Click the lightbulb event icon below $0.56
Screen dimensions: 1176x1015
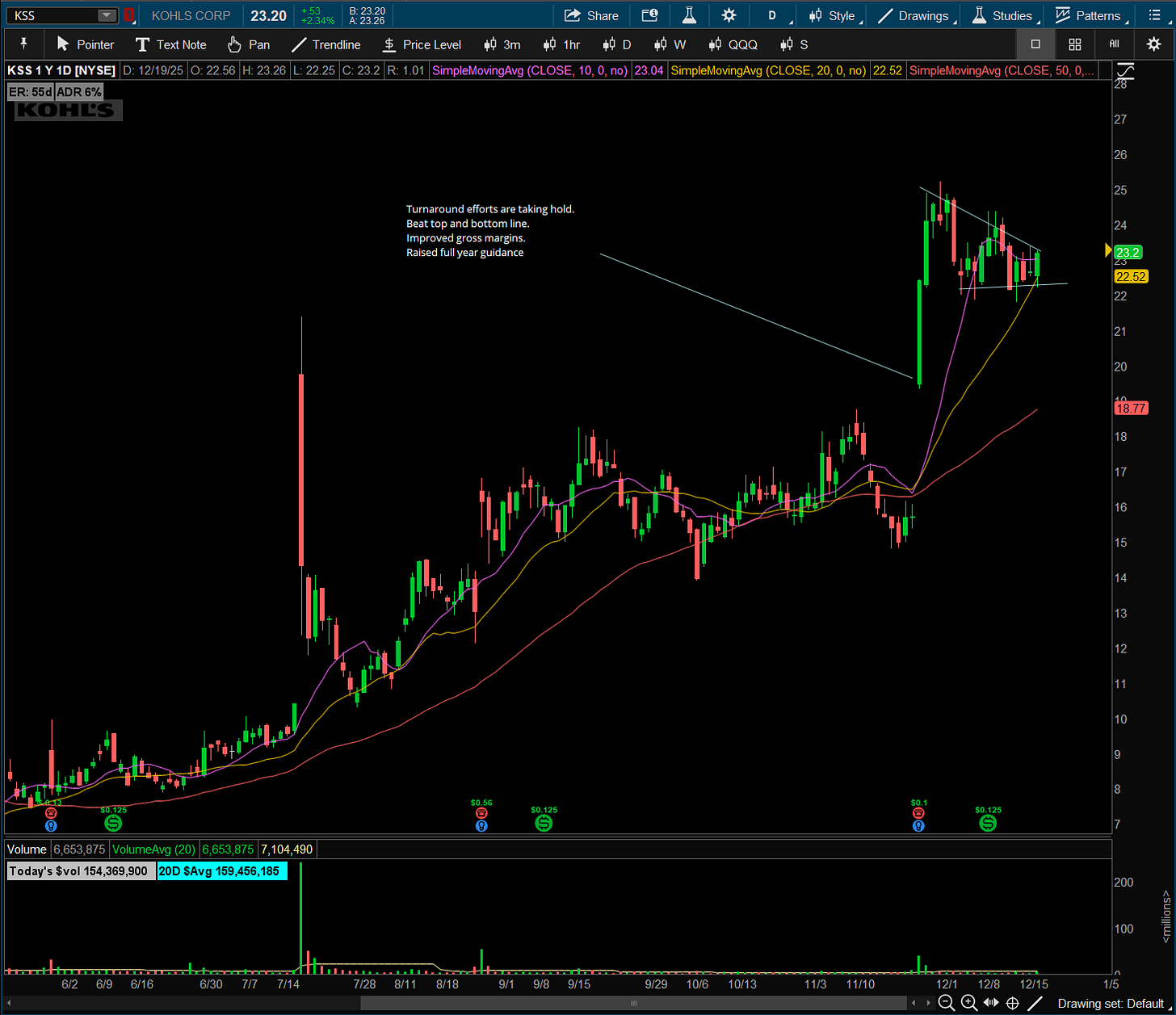point(481,826)
